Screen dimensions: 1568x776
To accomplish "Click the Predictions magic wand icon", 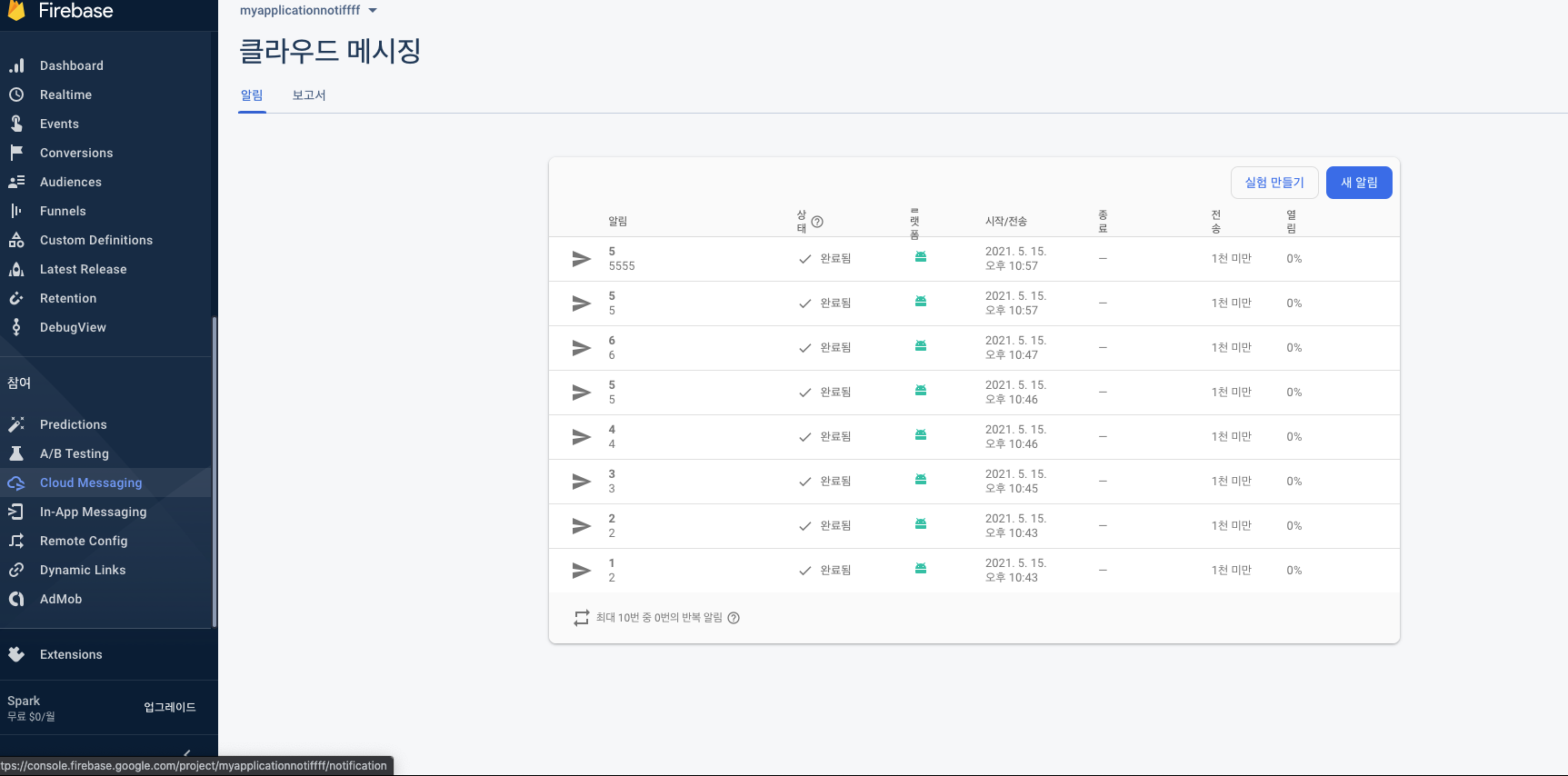I will click(x=16, y=424).
